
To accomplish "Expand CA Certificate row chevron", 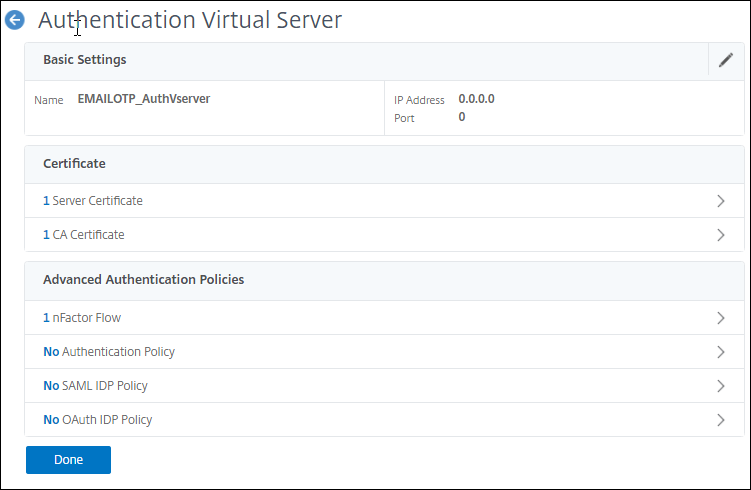I will [721, 235].
